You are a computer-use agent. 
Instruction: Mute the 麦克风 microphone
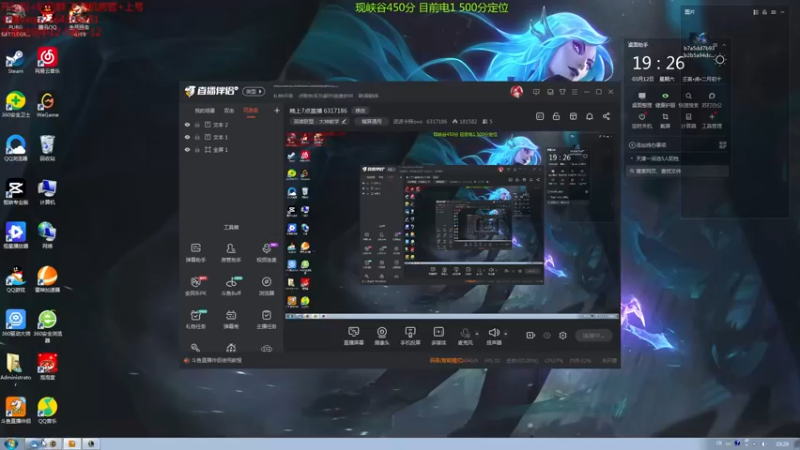pyautogui.click(x=465, y=336)
